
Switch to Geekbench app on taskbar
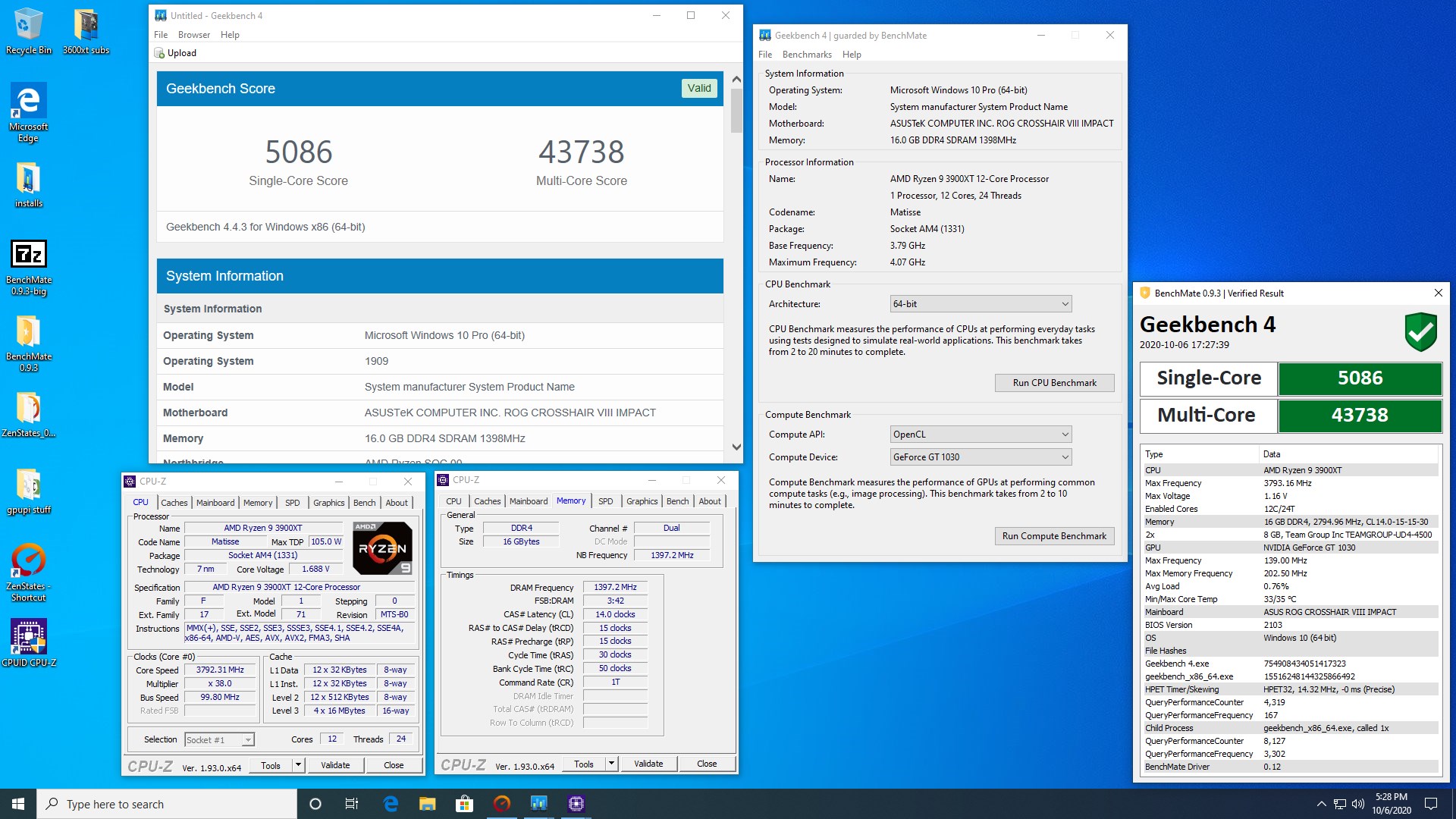pyautogui.click(x=538, y=804)
